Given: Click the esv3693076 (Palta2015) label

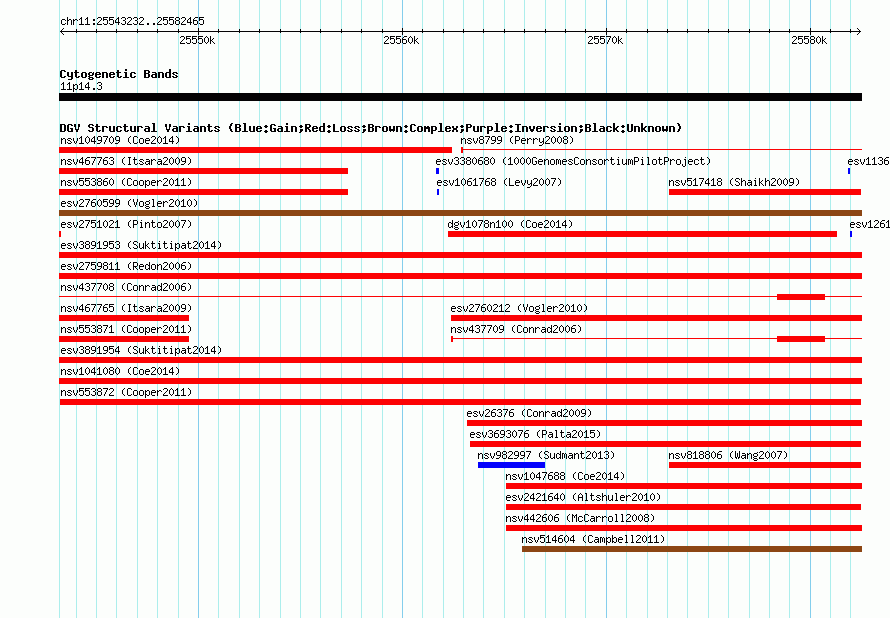Looking at the screenshot, I should [x=535, y=434].
